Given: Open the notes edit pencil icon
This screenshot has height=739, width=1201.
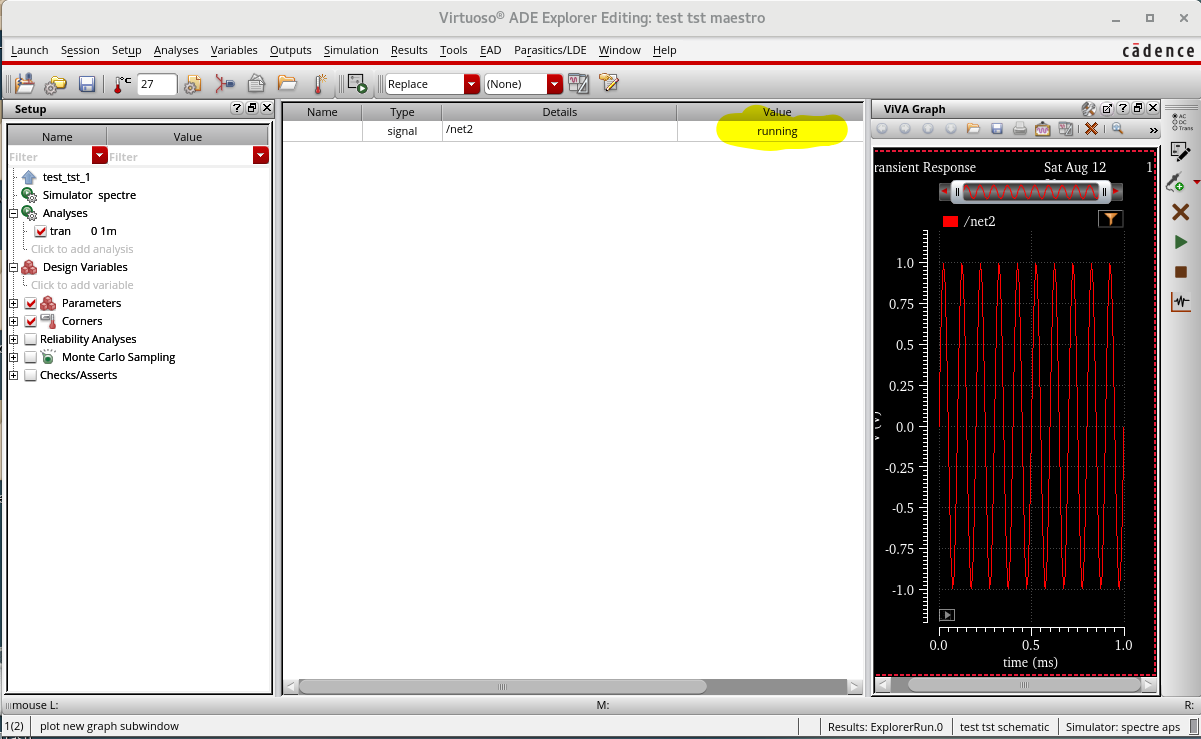Looking at the screenshot, I should [x=609, y=84].
